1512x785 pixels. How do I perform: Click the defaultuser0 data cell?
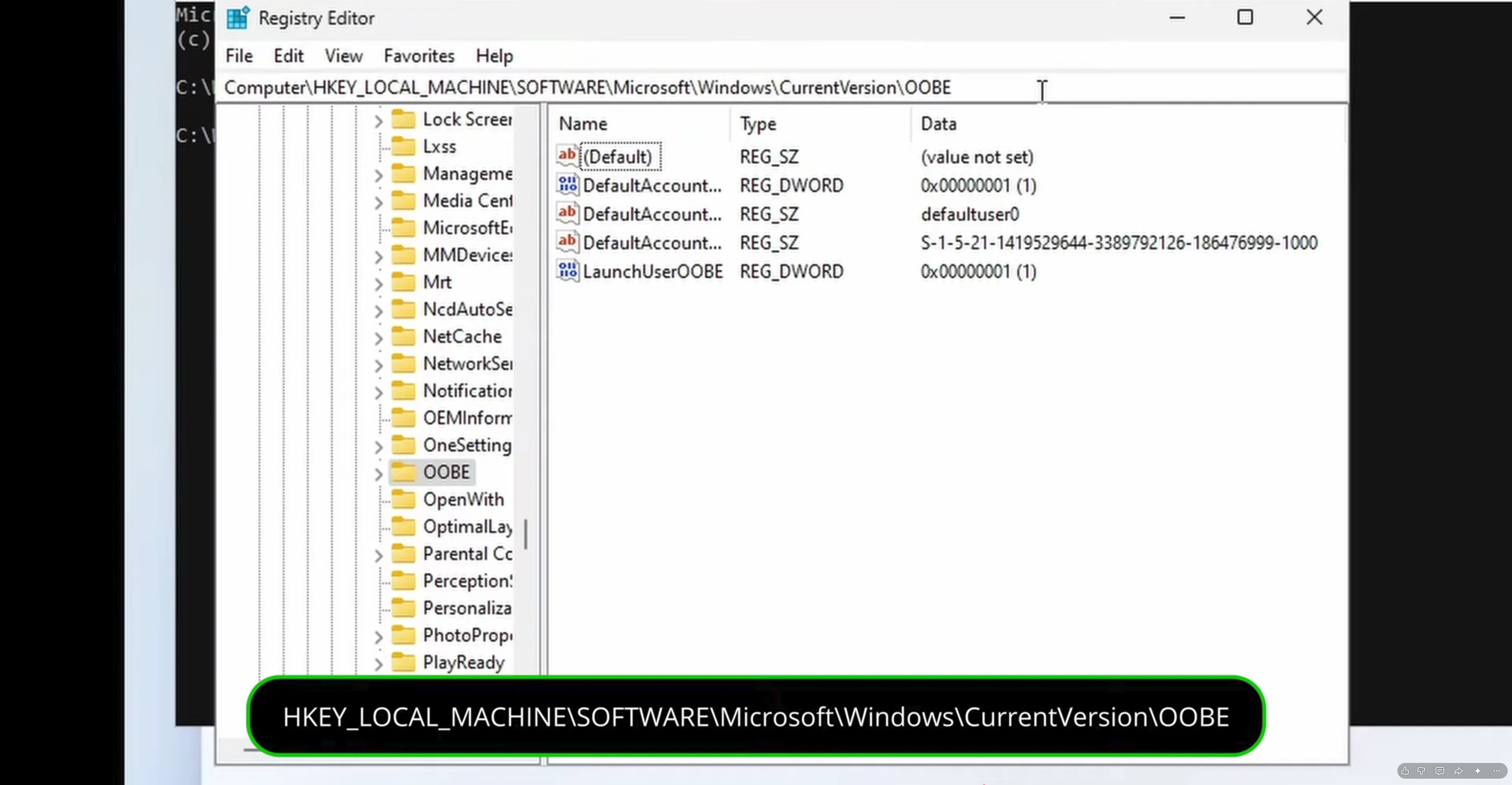pos(970,214)
